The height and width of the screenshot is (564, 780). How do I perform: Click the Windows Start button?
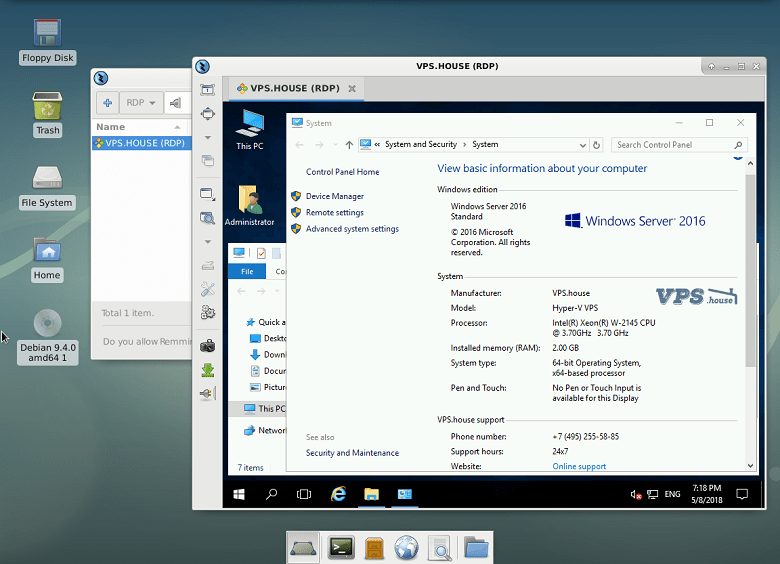click(240, 494)
